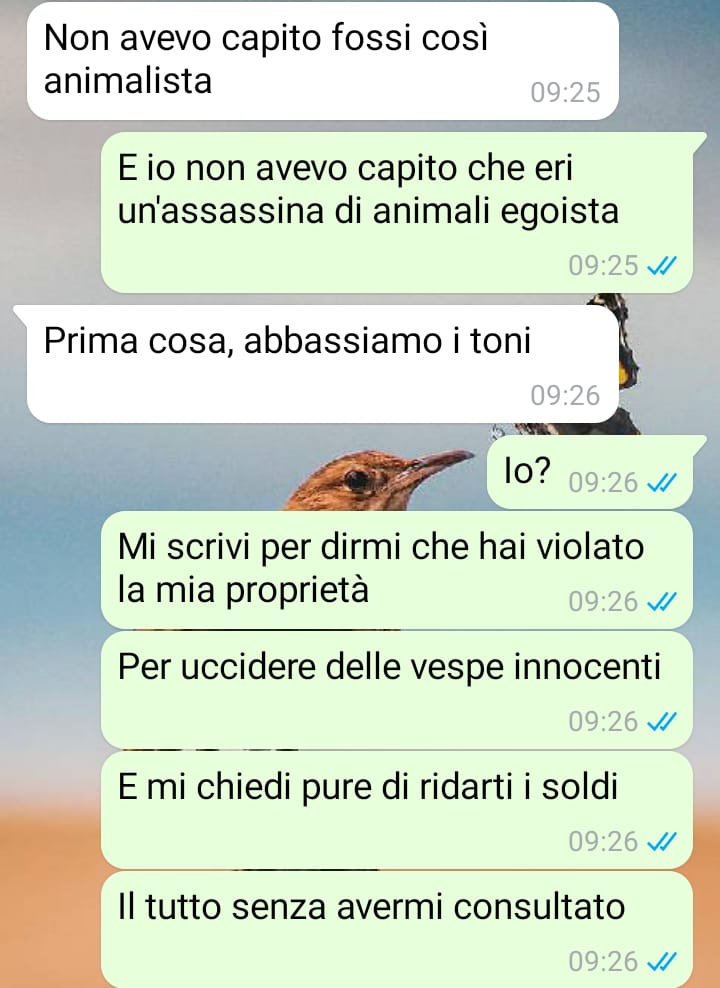The width and height of the screenshot is (720, 988).
Task: Select the 'Io?' reply bubble
Action: click(590, 472)
